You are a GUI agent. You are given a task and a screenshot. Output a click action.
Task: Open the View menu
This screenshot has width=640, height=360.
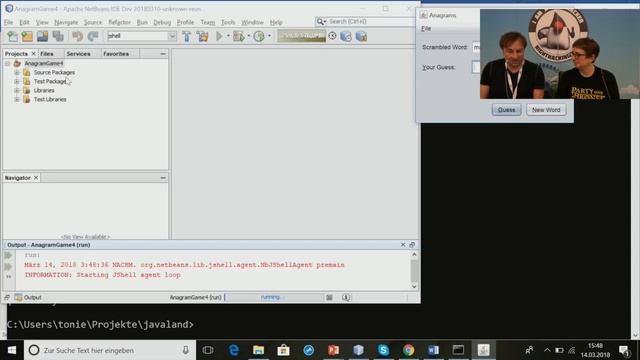coord(42,22)
